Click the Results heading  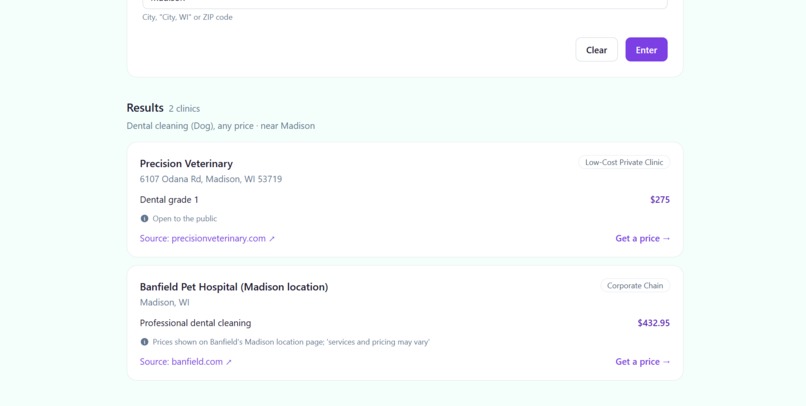(145, 108)
